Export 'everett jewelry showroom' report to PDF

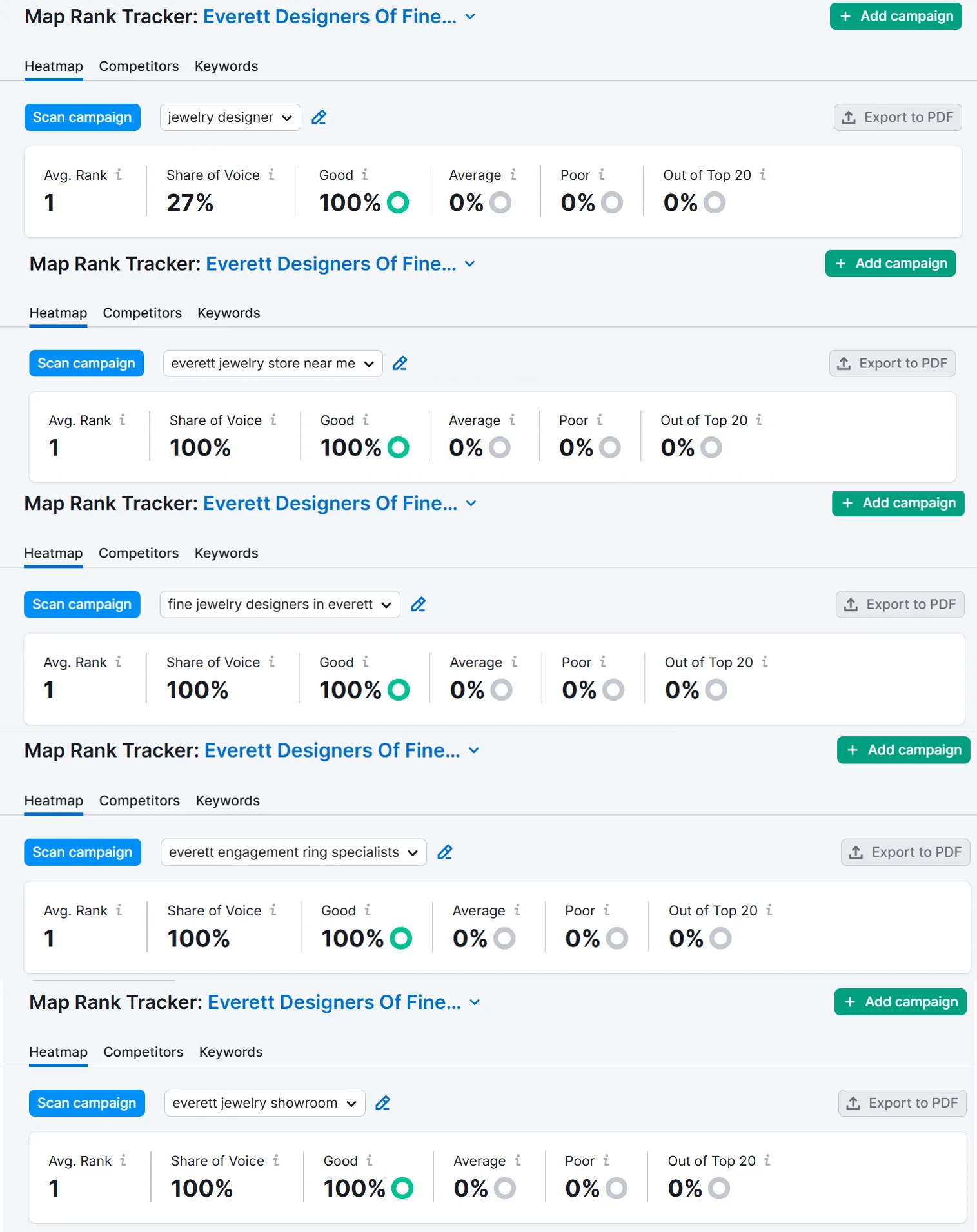coord(902,1103)
